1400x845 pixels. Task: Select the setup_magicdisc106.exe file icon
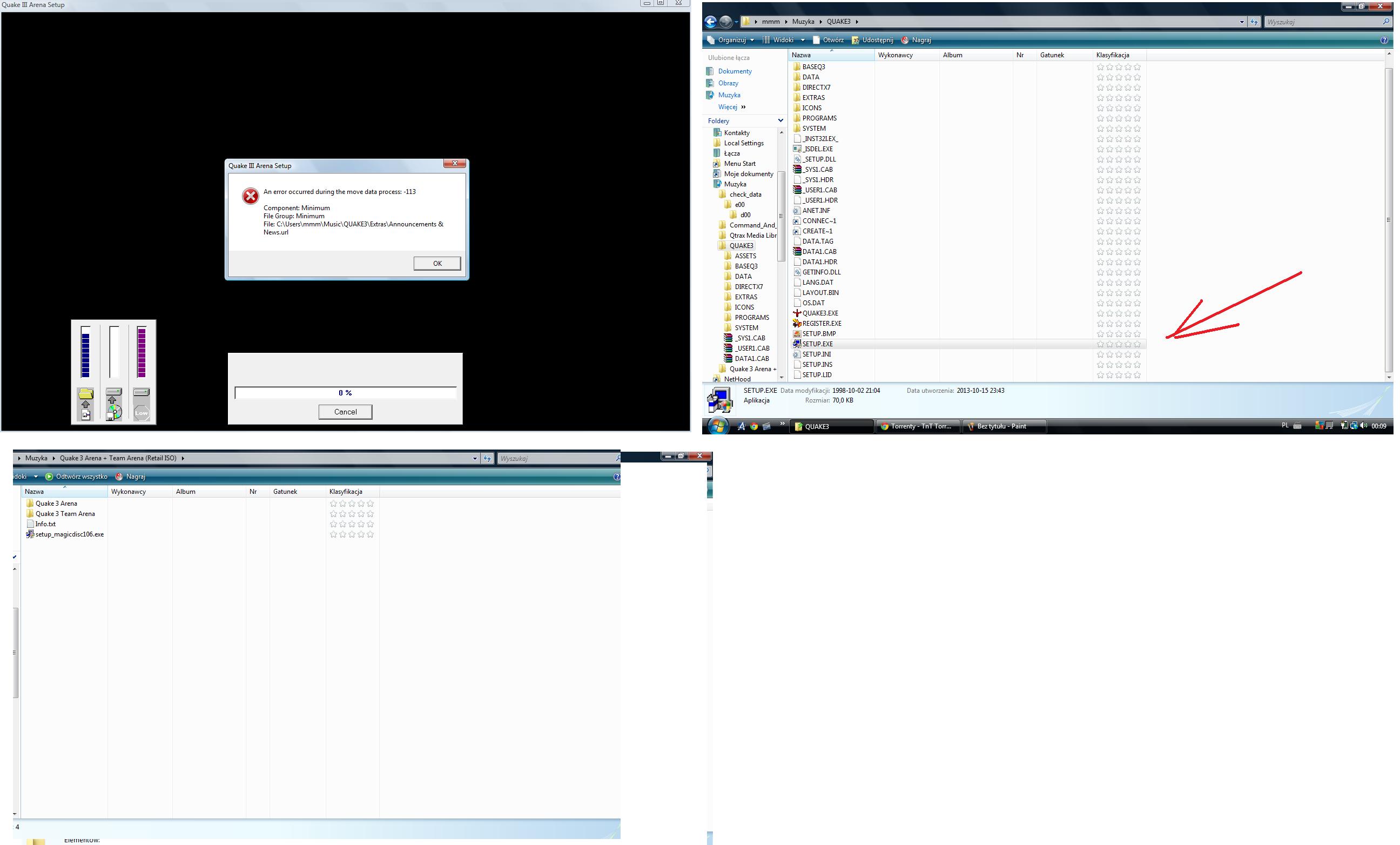point(30,534)
